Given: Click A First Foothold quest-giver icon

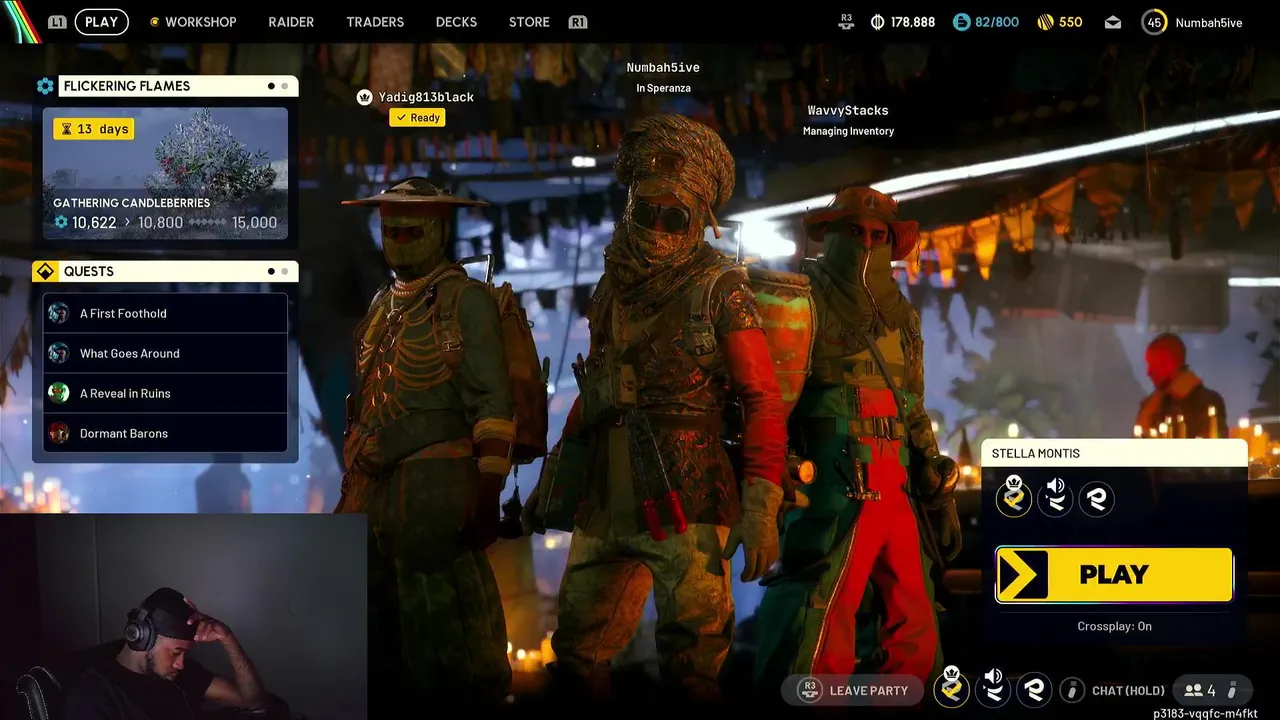Looking at the screenshot, I should (x=59, y=313).
